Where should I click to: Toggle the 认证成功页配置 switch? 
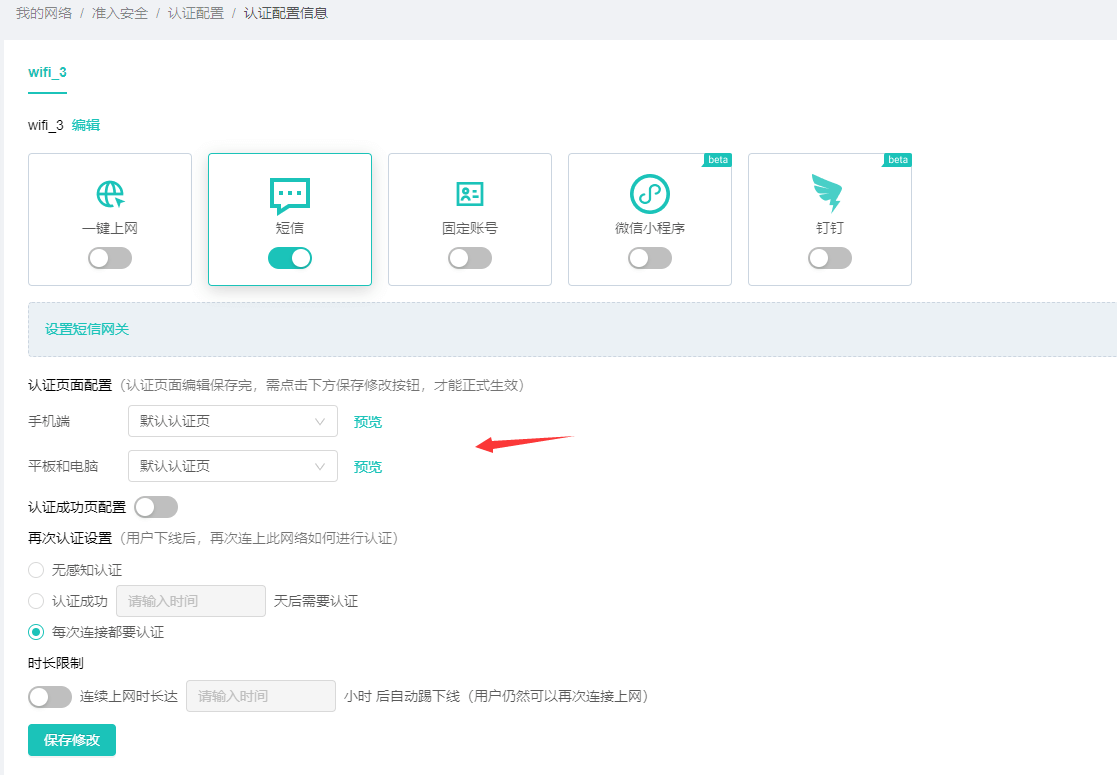pyautogui.click(x=156, y=507)
